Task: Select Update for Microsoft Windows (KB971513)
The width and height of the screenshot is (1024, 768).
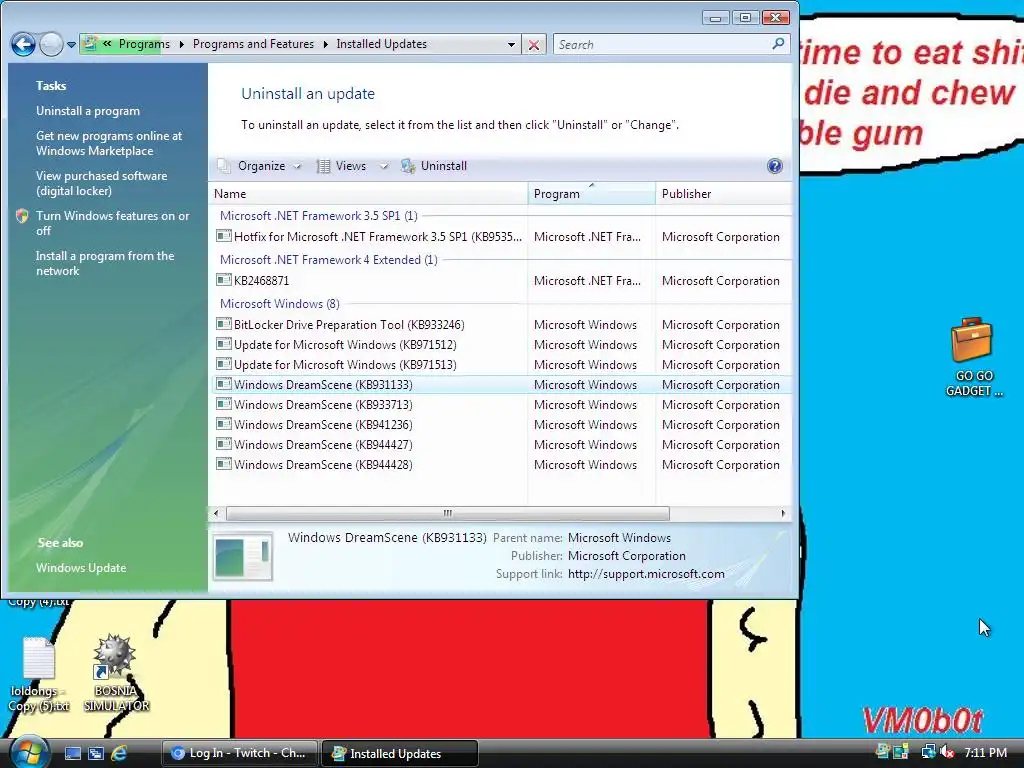Action: (501, 364)
